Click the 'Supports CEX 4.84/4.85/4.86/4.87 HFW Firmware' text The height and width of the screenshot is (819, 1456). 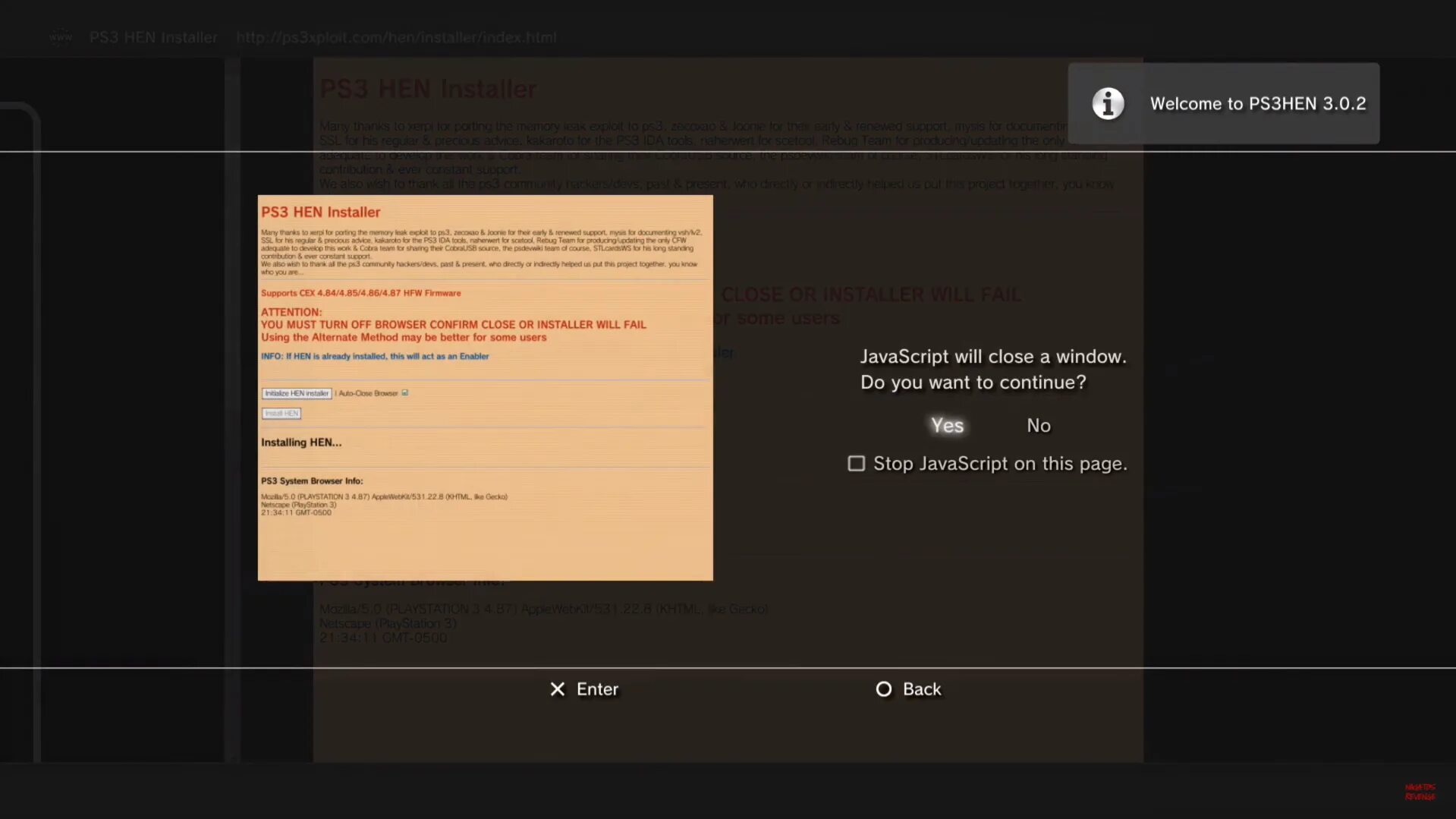pos(360,293)
